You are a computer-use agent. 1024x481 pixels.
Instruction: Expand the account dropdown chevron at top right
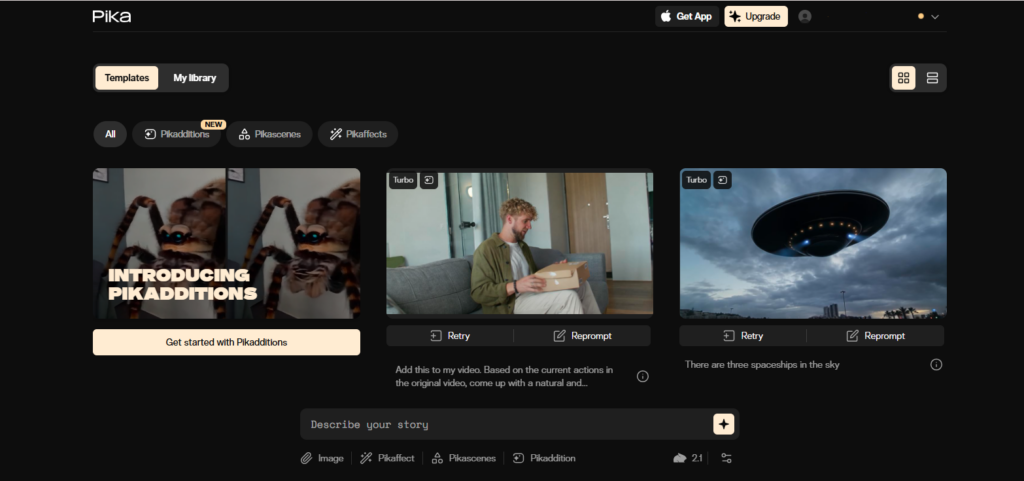[x=935, y=17]
